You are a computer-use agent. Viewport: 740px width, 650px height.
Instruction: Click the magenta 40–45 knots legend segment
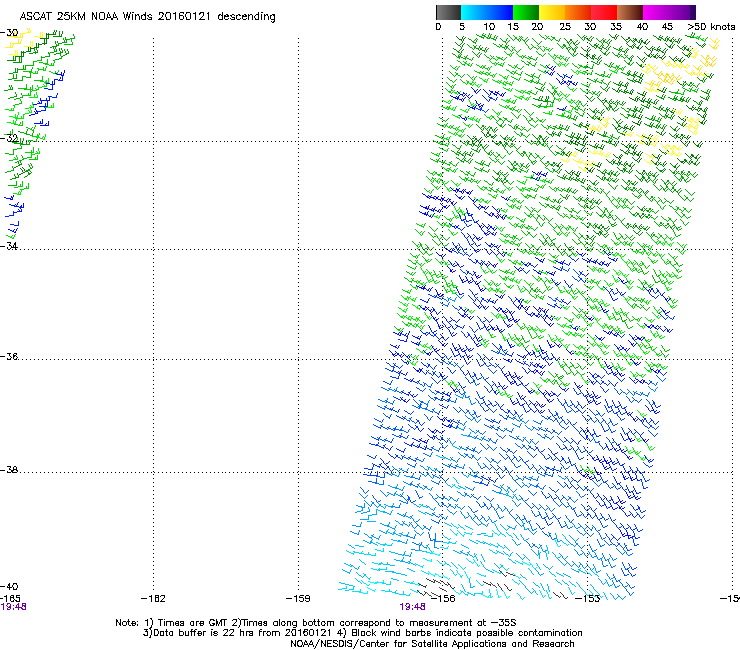tap(656, 12)
